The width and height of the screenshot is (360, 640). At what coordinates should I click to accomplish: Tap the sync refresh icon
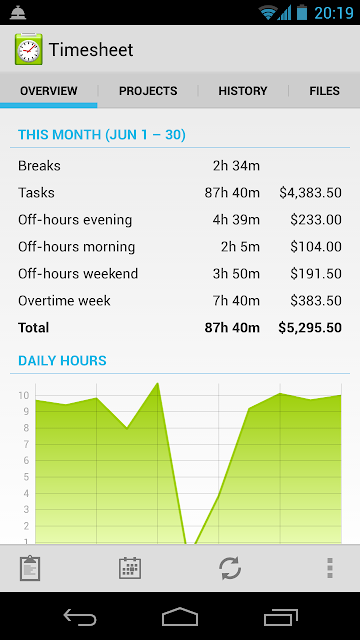(x=230, y=568)
